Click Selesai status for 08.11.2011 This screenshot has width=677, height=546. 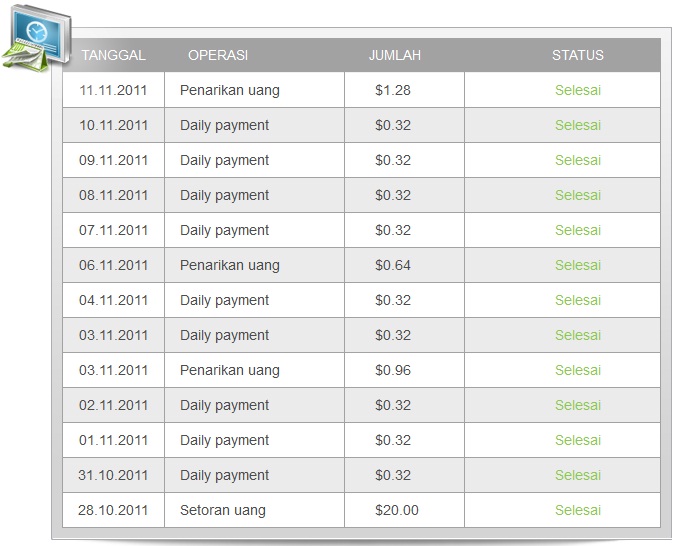point(578,195)
